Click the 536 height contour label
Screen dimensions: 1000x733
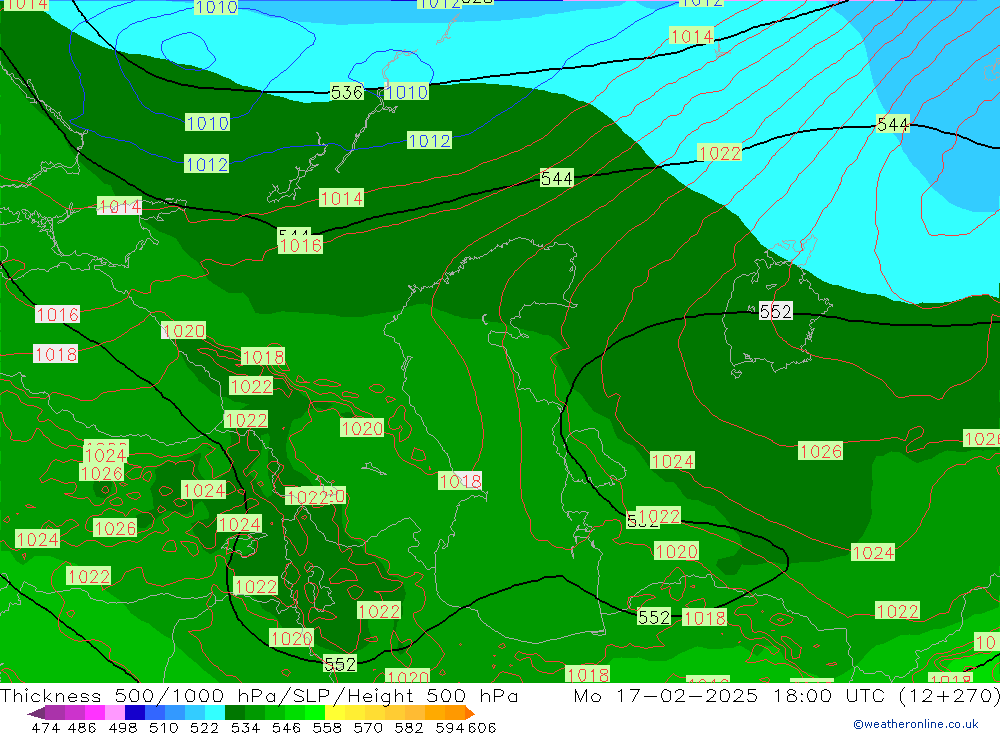[347, 93]
